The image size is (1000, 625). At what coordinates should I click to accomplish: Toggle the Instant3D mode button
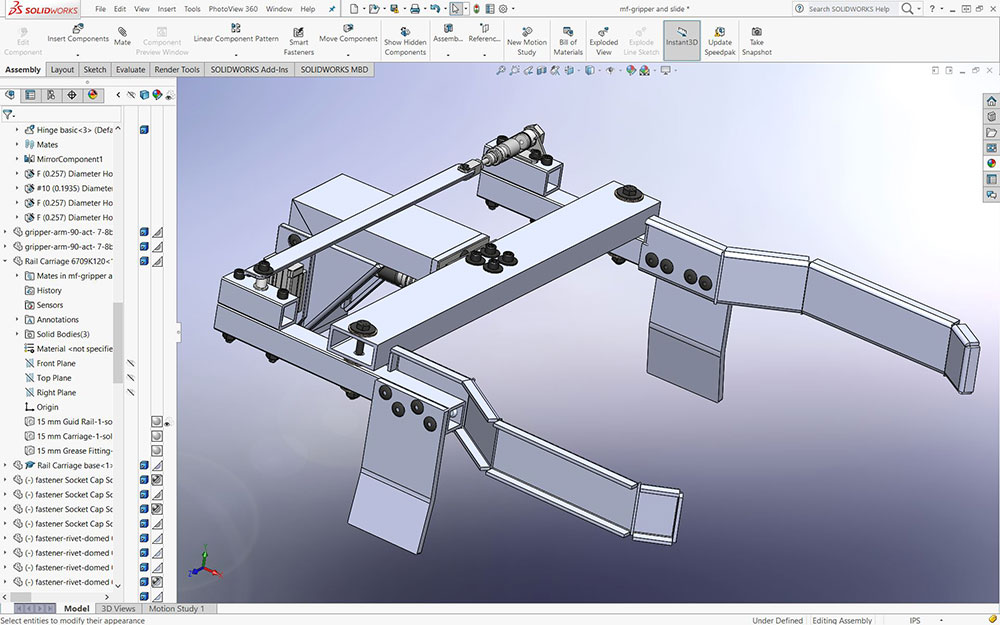click(682, 38)
